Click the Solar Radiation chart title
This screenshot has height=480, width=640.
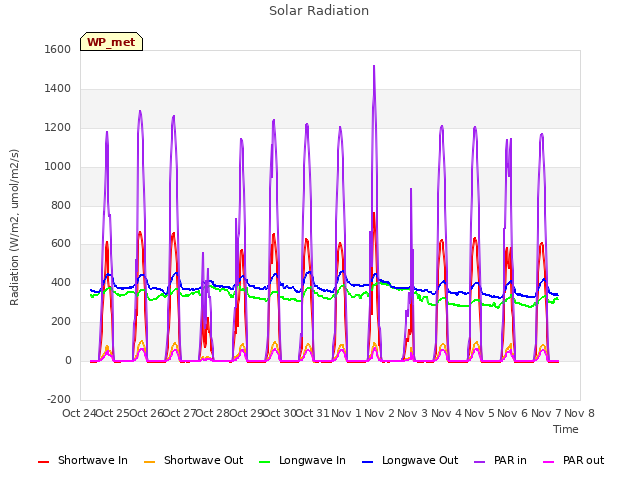click(319, 11)
